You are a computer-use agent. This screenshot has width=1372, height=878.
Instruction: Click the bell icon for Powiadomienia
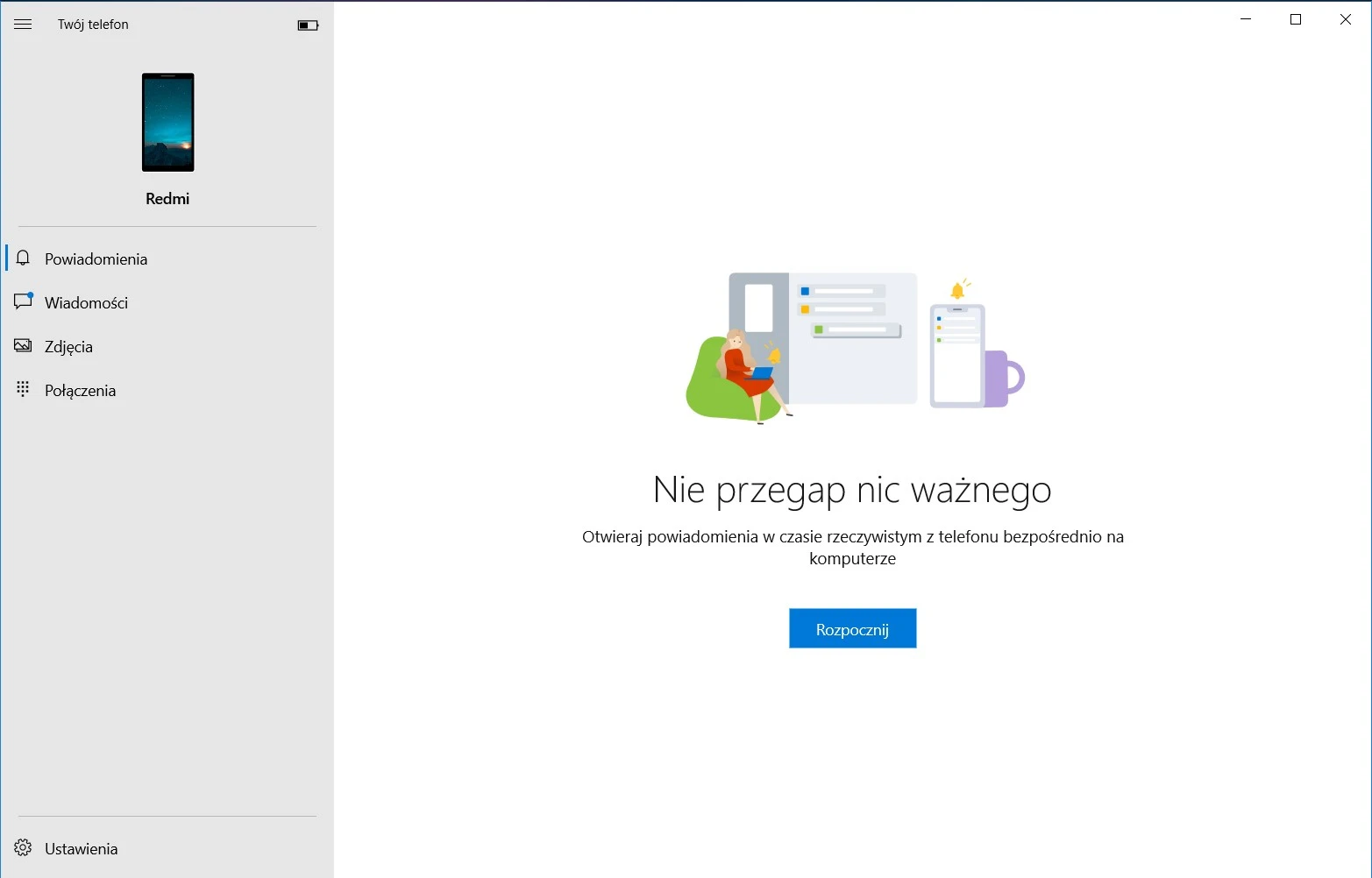coord(24,258)
